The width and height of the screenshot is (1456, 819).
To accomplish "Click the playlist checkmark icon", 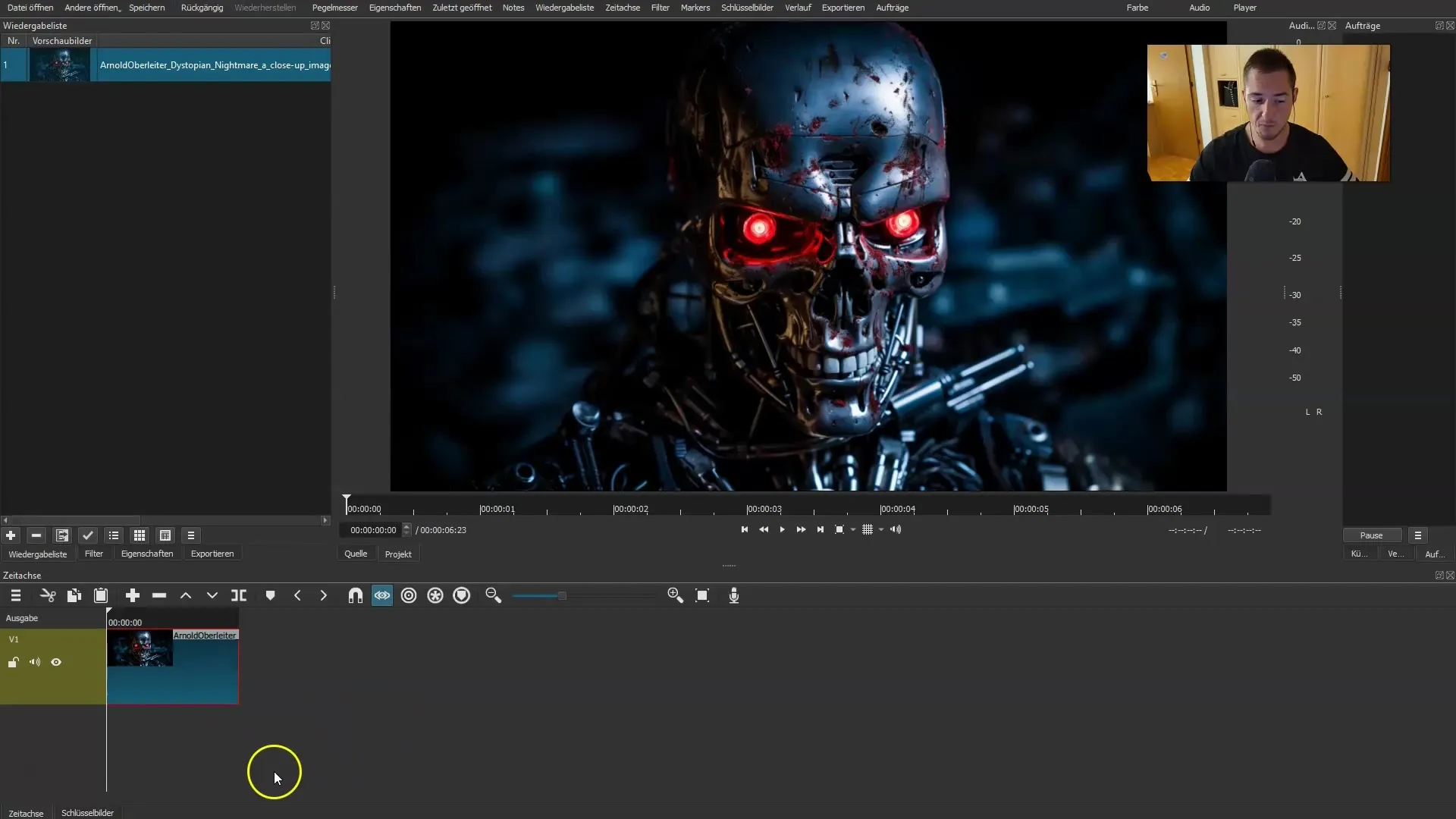I will click(88, 535).
